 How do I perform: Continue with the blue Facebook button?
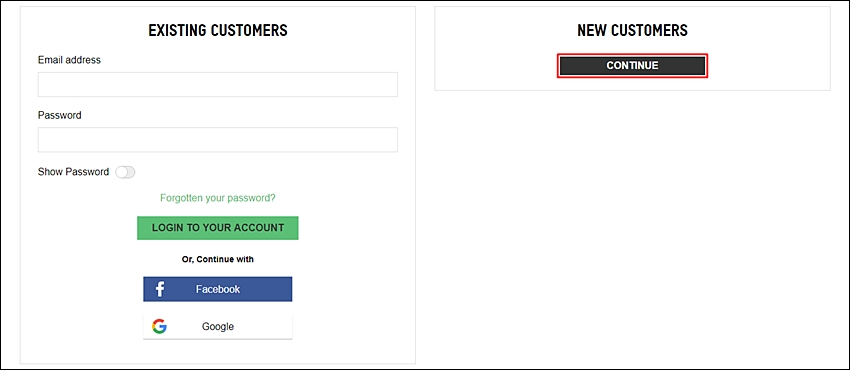(x=218, y=289)
